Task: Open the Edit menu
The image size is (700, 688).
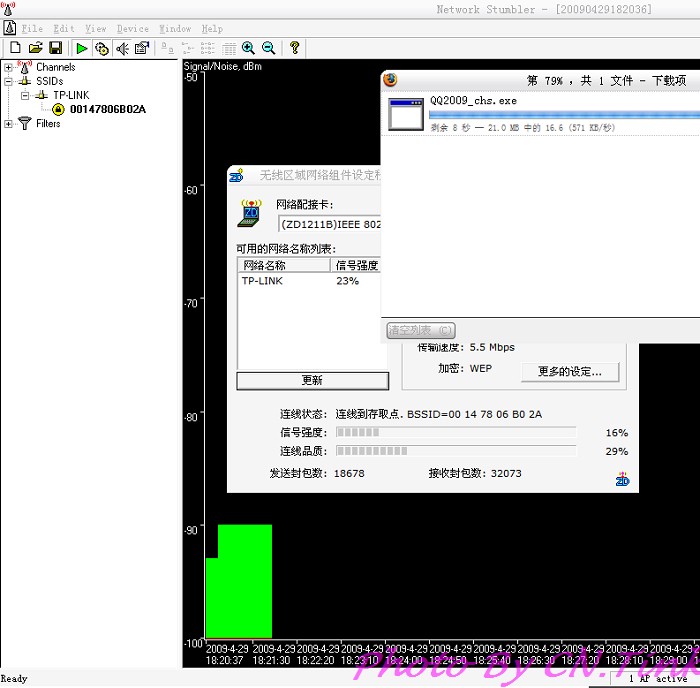Action: (x=64, y=29)
